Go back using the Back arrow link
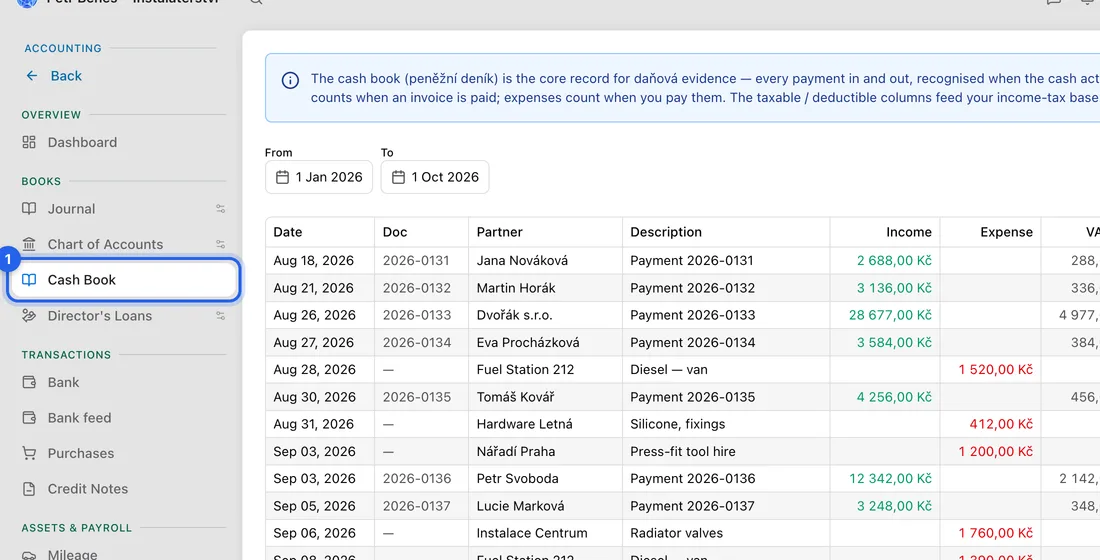The width and height of the screenshot is (1100, 560). [x=54, y=76]
